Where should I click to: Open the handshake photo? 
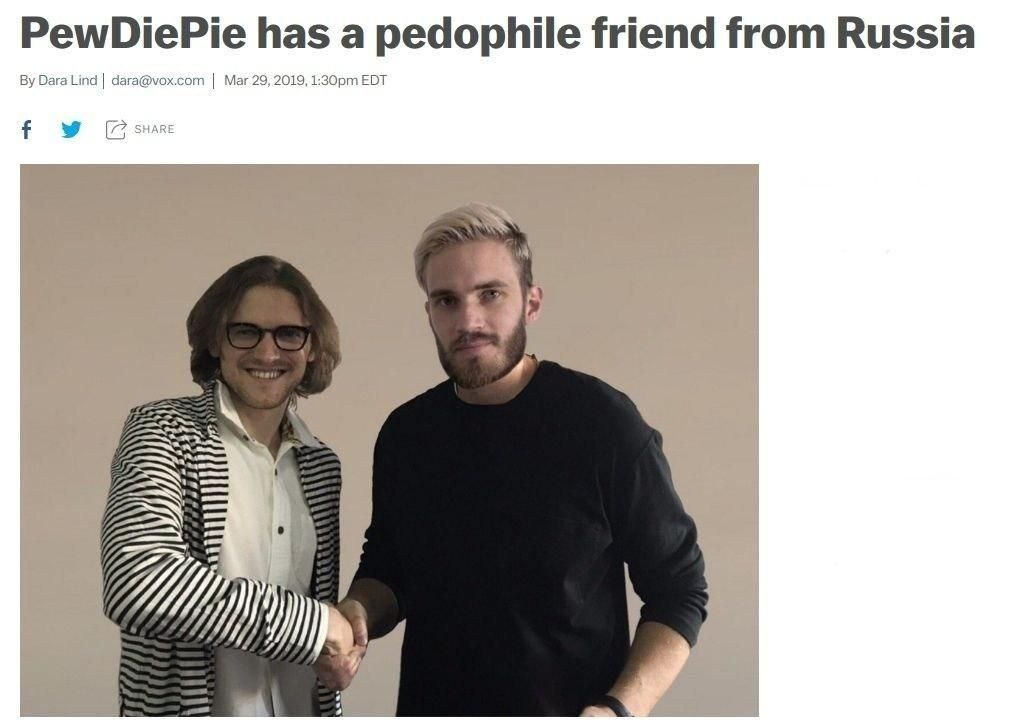coord(389,440)
